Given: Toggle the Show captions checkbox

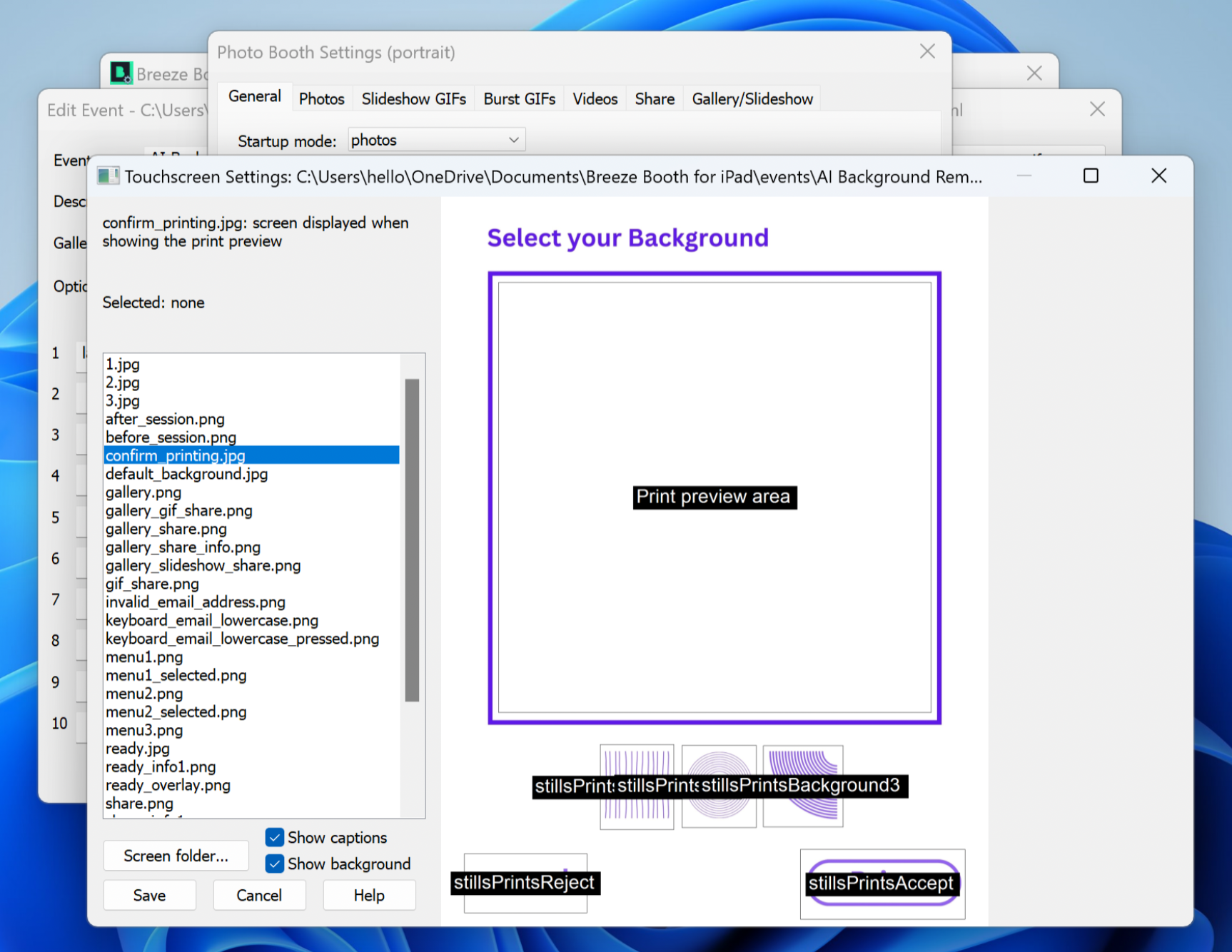Looking at the screenshot, I should 275,837.
